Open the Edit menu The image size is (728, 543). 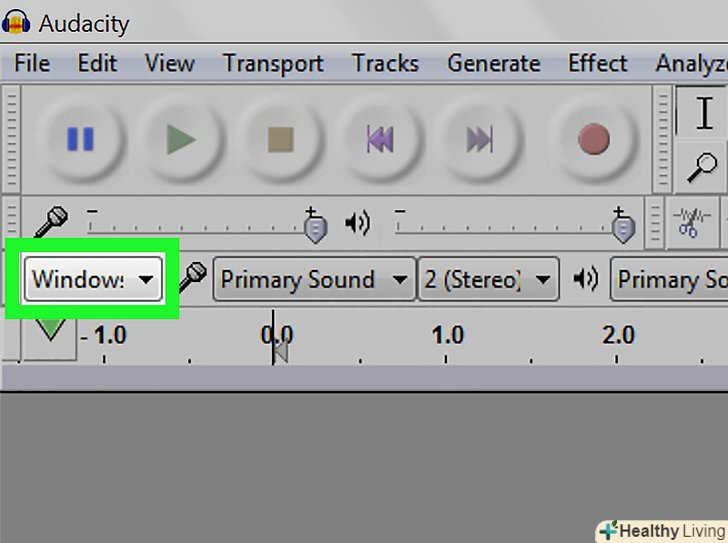point(97,63)
